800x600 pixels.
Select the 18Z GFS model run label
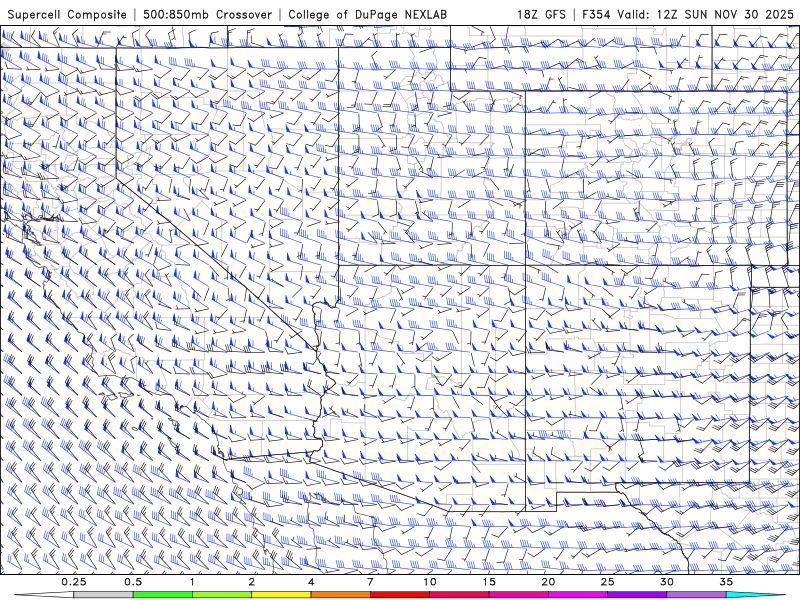(541, 14)
